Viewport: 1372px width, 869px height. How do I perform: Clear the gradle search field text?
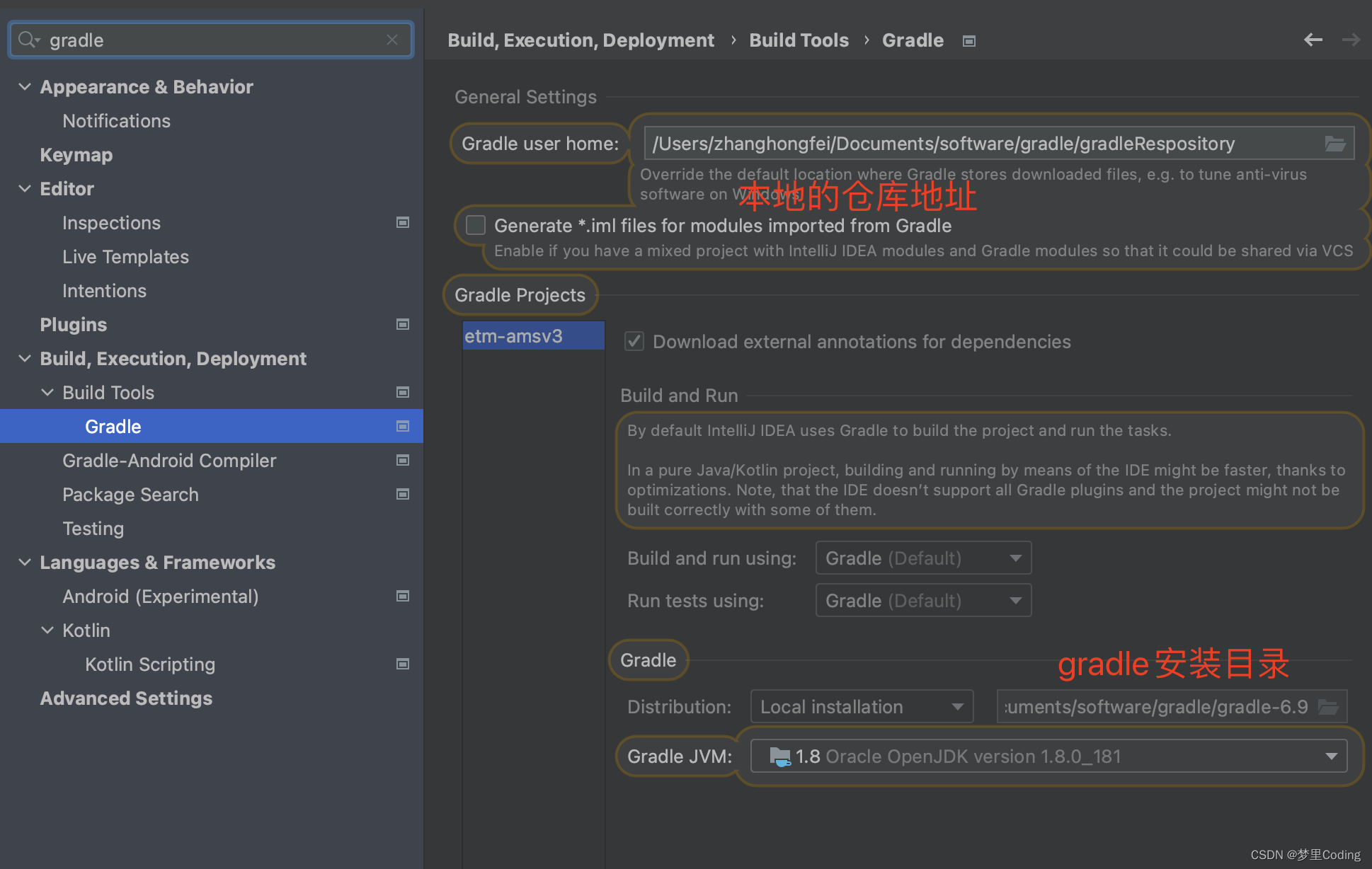392,40
